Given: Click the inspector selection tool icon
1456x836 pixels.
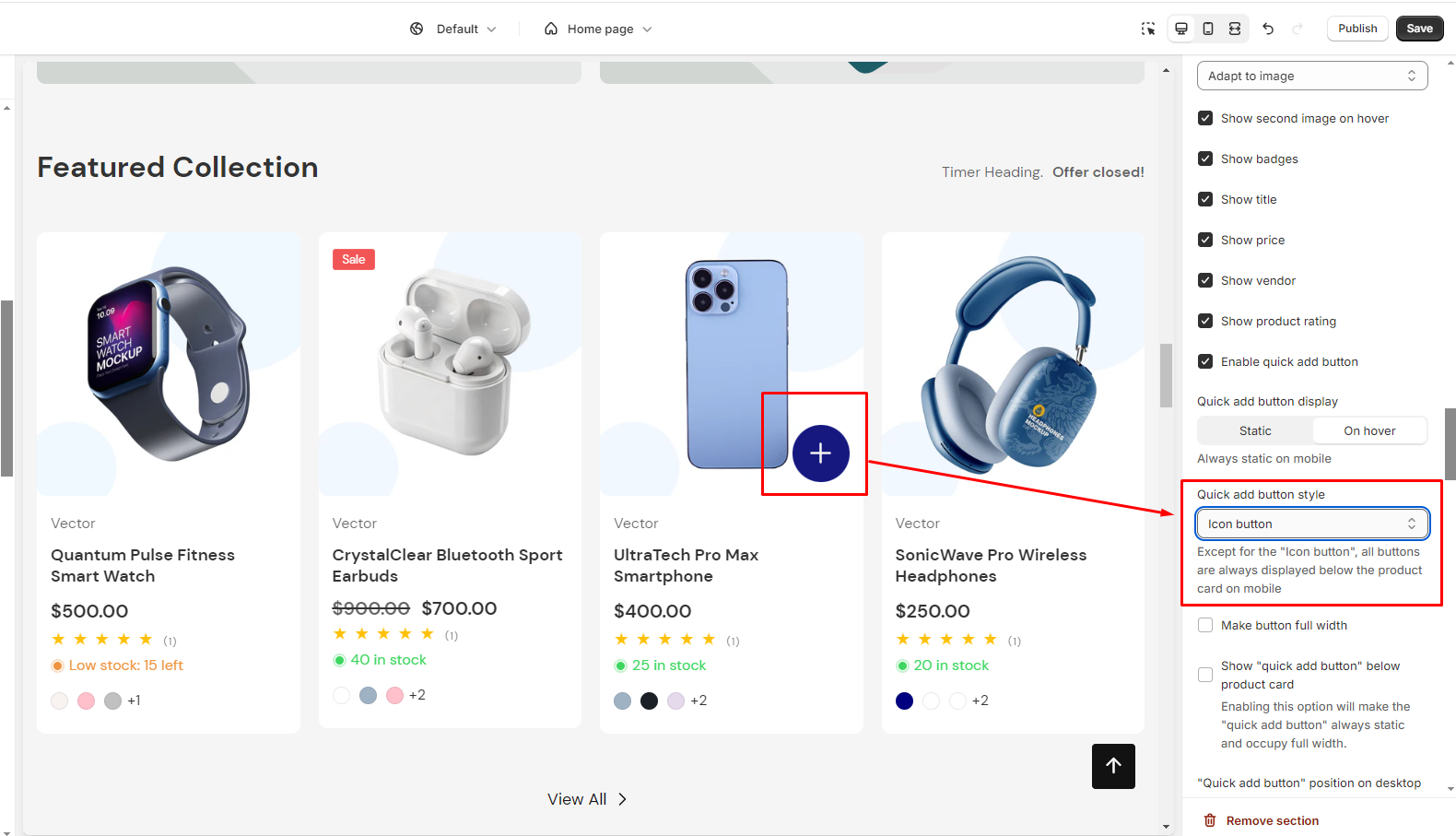Looking at the screenshot, I should (1147, 29).
